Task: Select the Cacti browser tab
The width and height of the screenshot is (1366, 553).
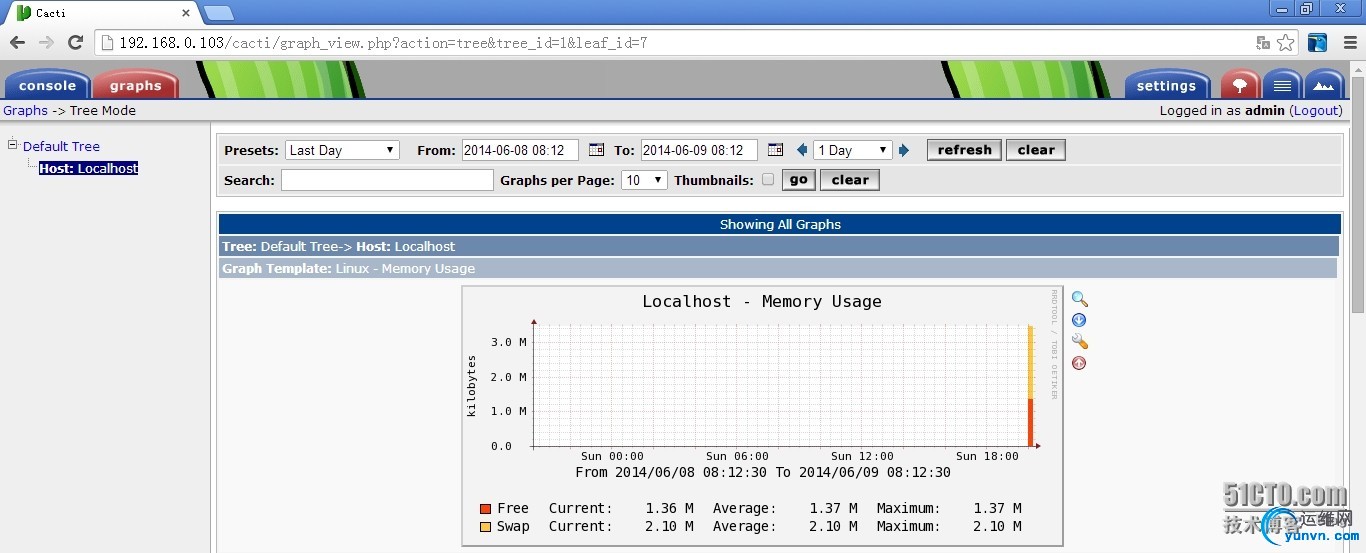Action: pyautogui.click(x=100, y=13)
